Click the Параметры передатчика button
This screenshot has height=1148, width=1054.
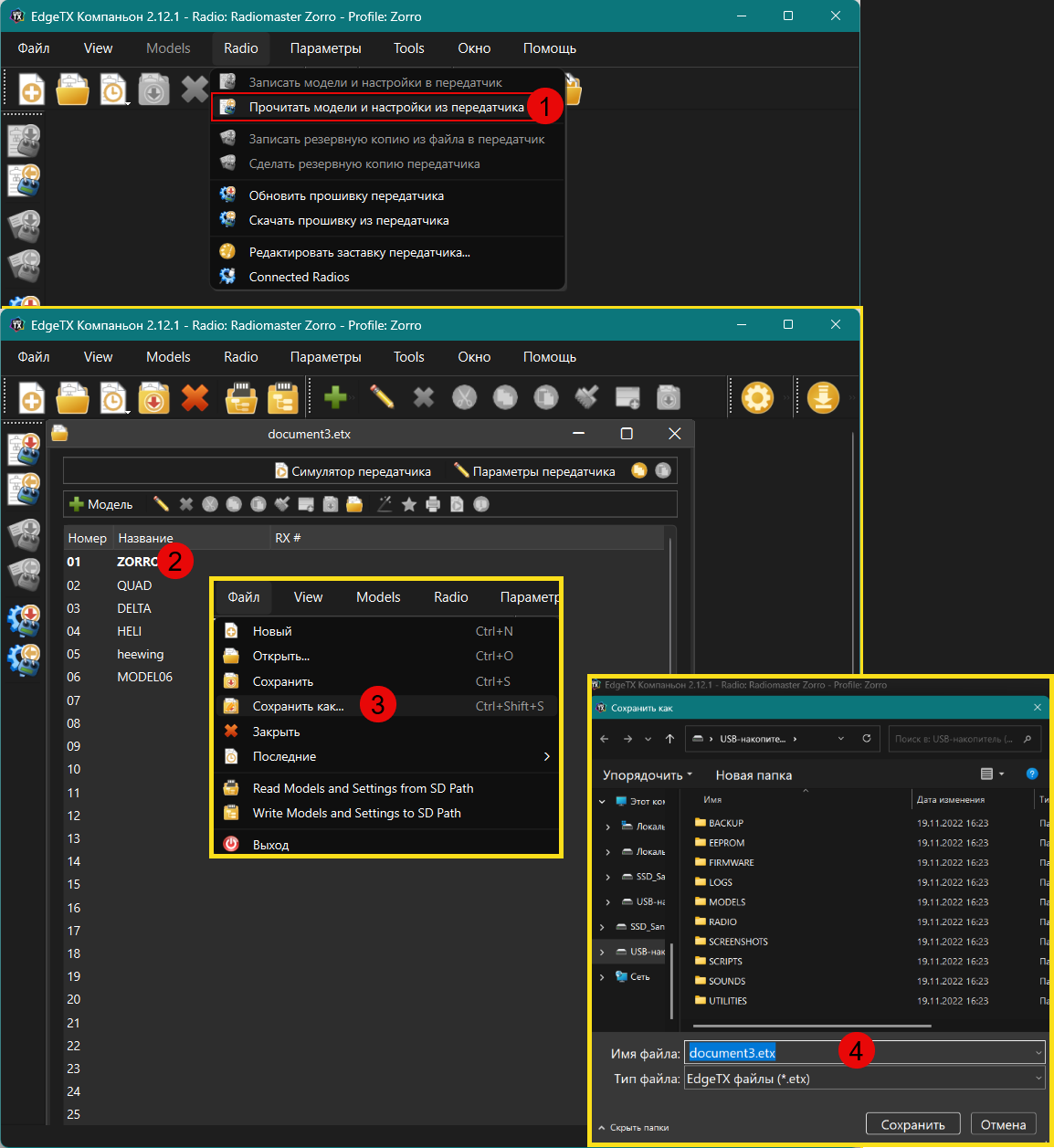(x=534, y=471)
